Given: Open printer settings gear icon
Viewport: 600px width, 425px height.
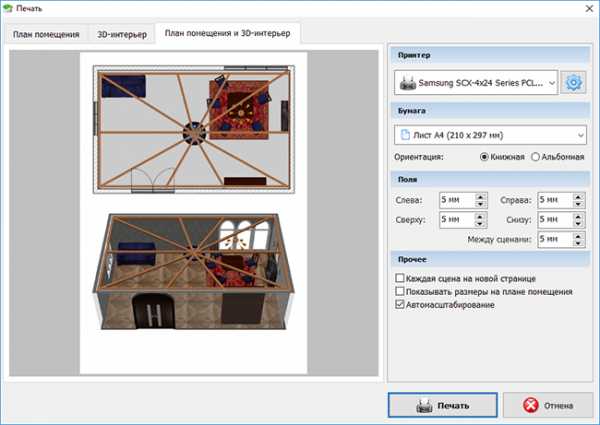Looking at the screenshot, I should [x=573, y=82].
